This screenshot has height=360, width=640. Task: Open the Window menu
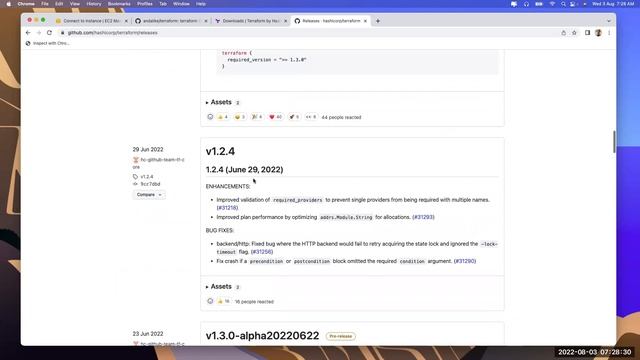[x=181, y=4]
